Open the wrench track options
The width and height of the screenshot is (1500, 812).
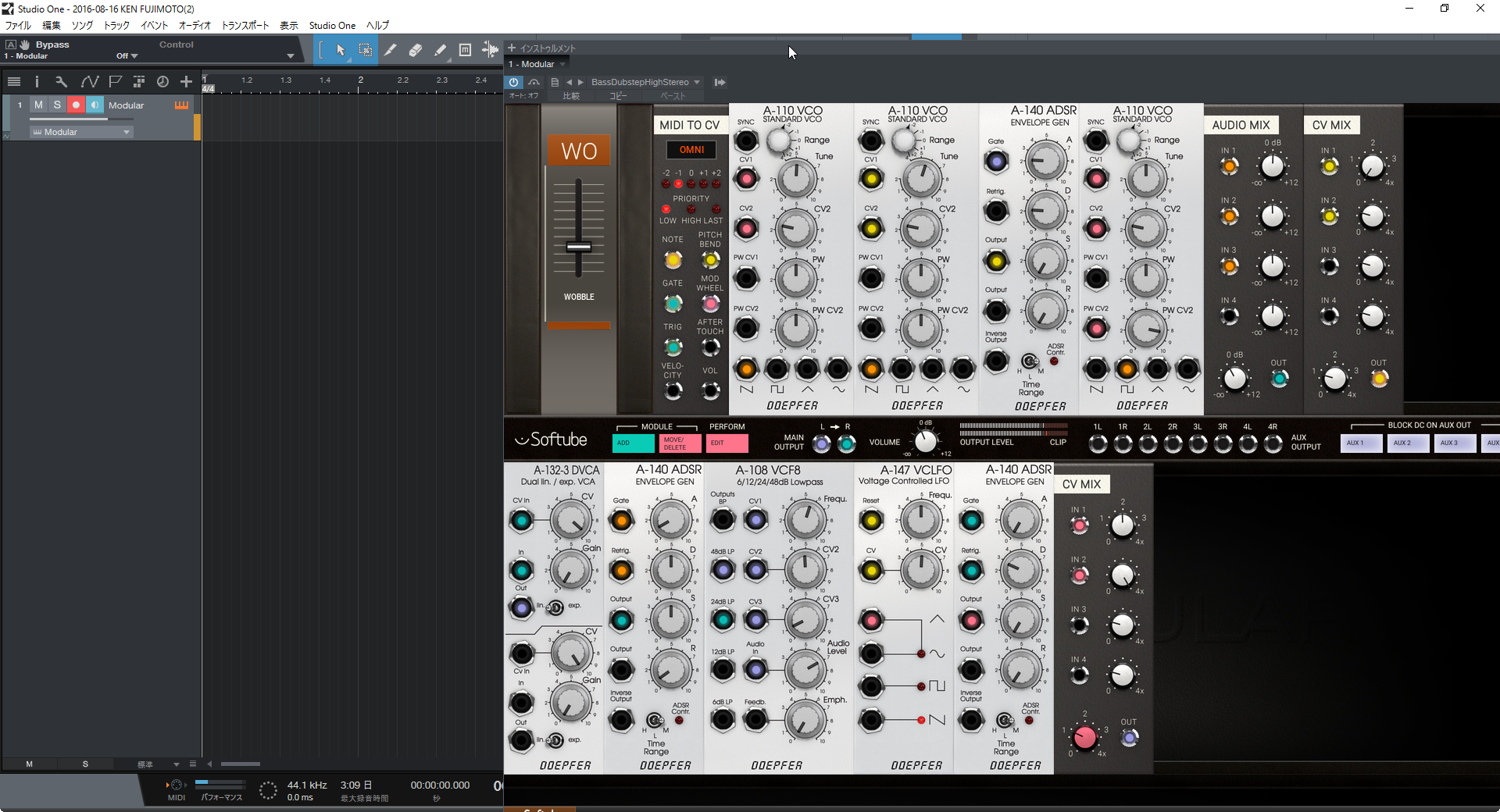62,81
